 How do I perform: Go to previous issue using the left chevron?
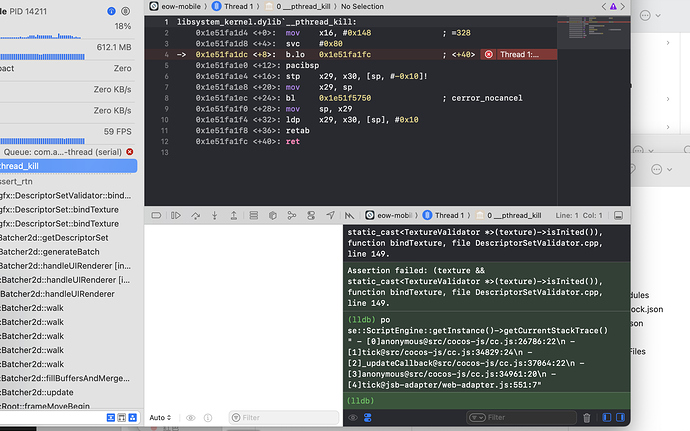[604, 6]
